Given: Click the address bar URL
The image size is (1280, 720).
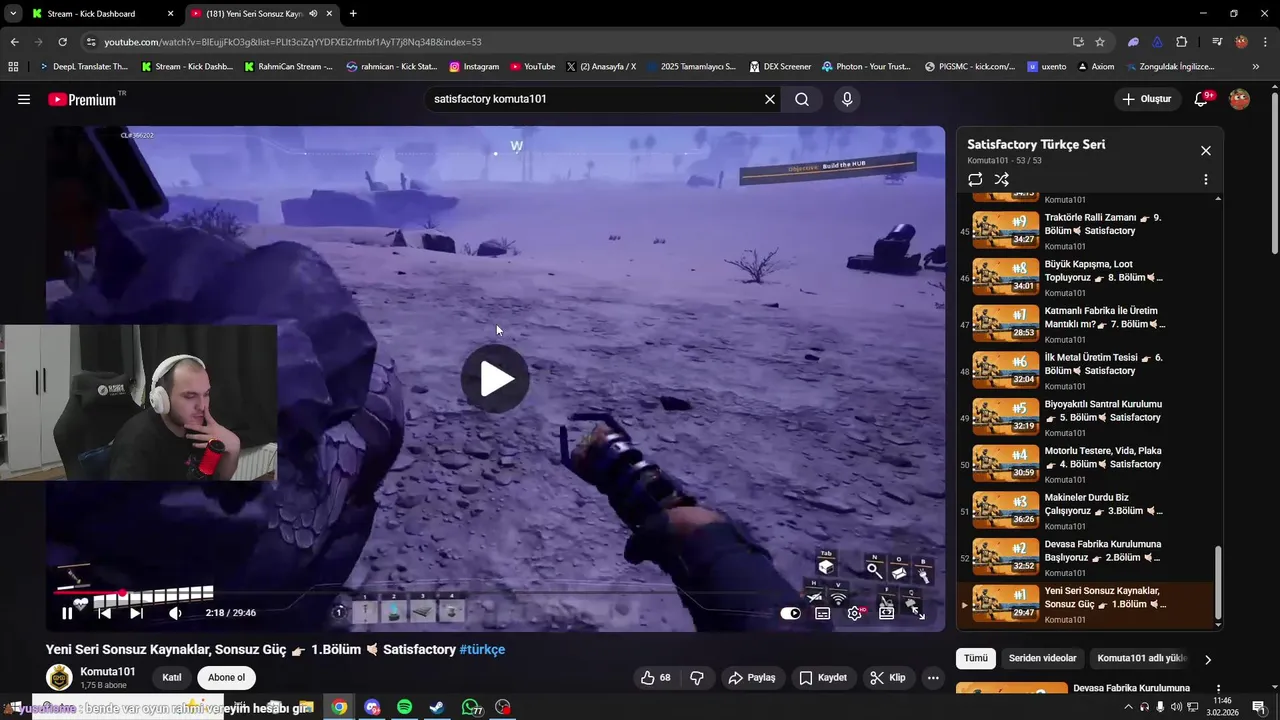Looking at the screenshot, I should click(293, 42).
